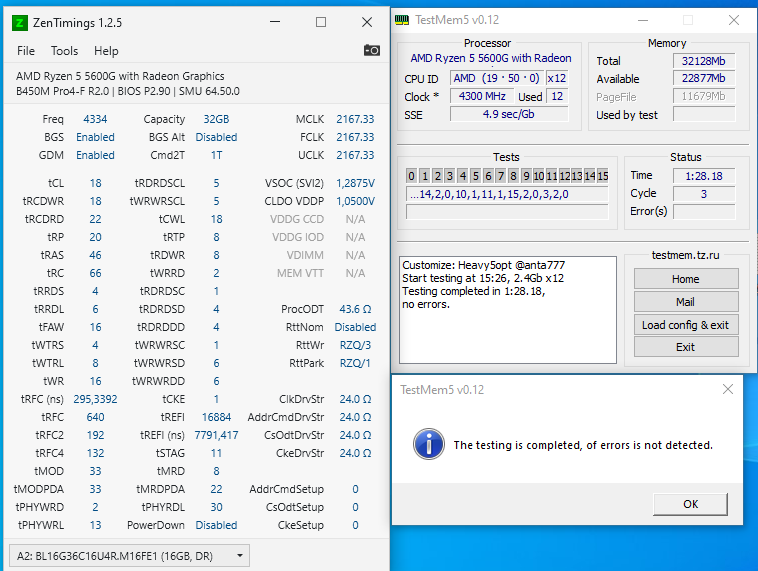
Task: Click the AMD Ryzen 5 5600G processor name
Action: 491,58
